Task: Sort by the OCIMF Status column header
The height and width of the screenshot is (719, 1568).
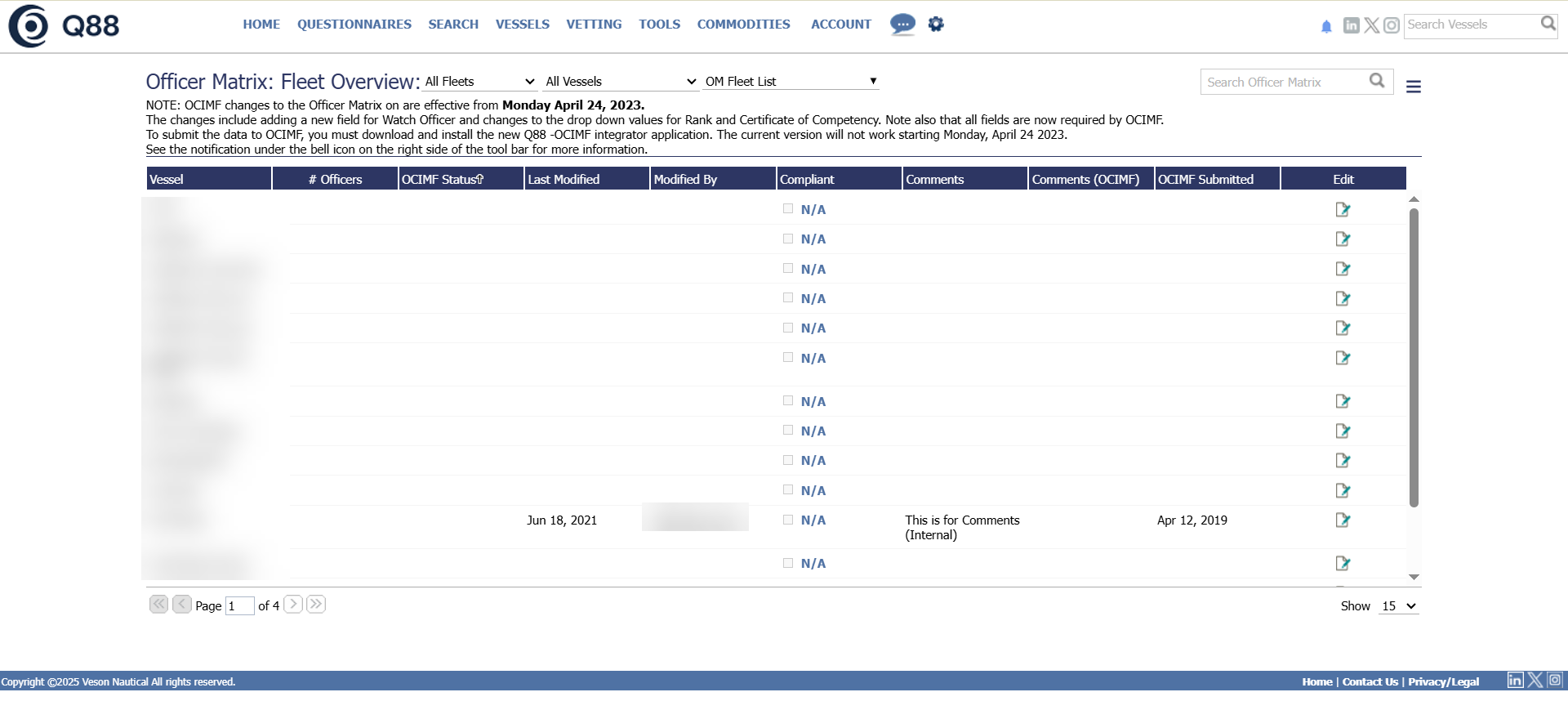Action: (x=442, y=180)
